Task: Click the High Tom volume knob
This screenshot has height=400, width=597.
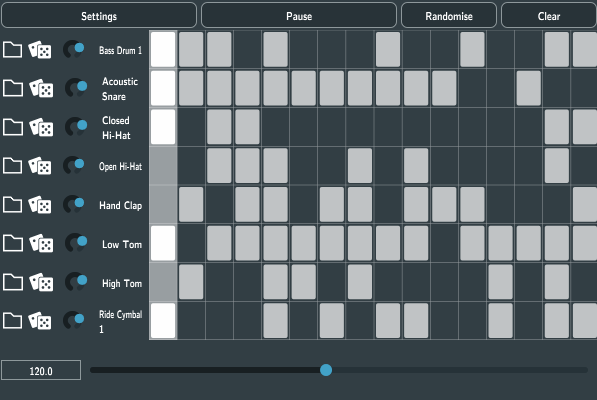Action: pos(76,282)
